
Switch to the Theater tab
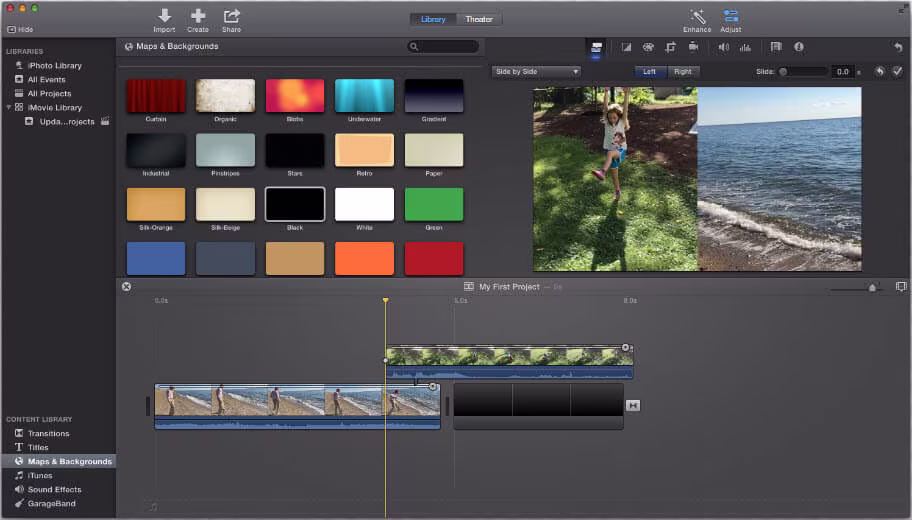pos(479,19)
